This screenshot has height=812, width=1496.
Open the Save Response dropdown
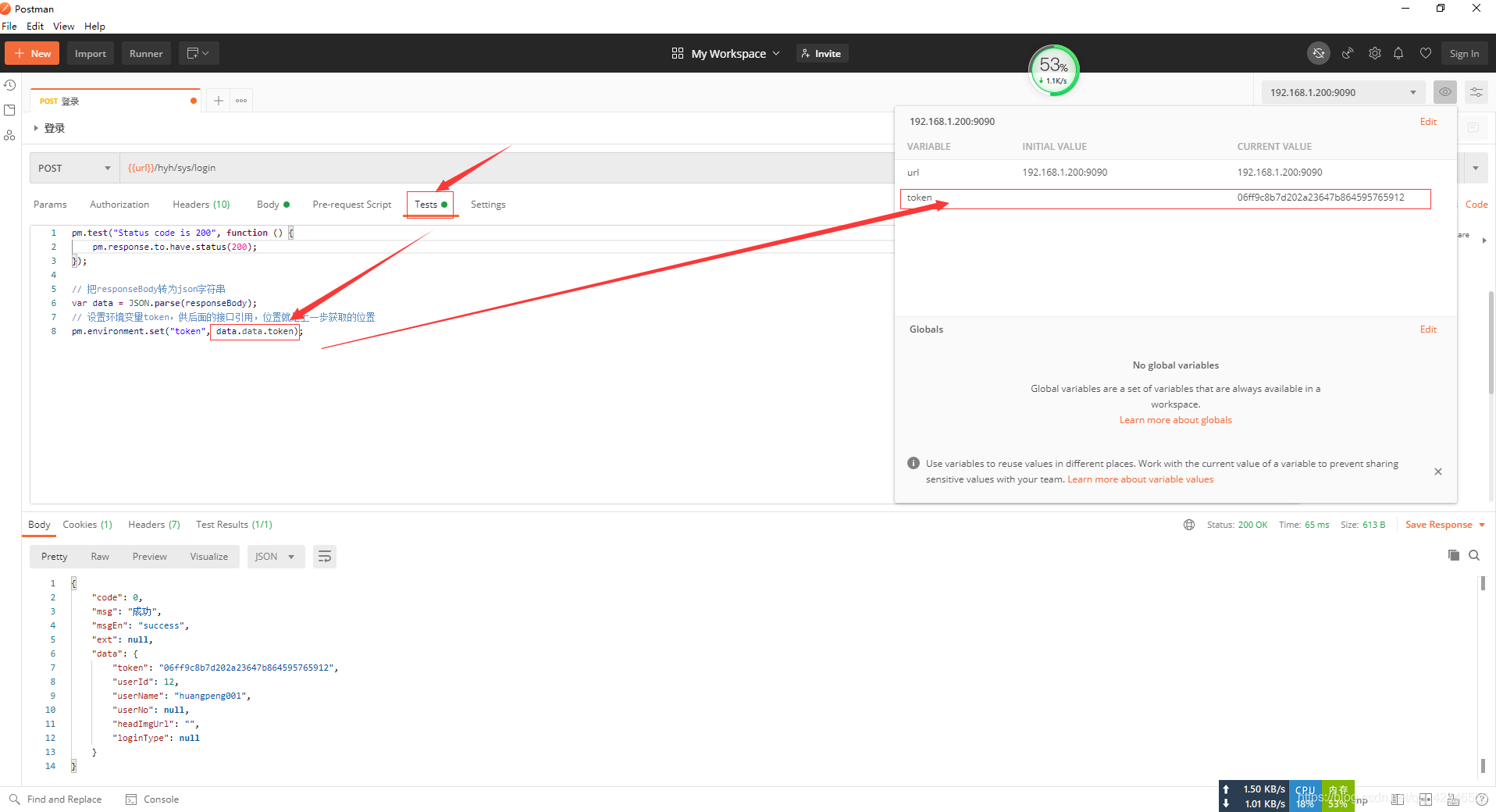(1444, 525)
